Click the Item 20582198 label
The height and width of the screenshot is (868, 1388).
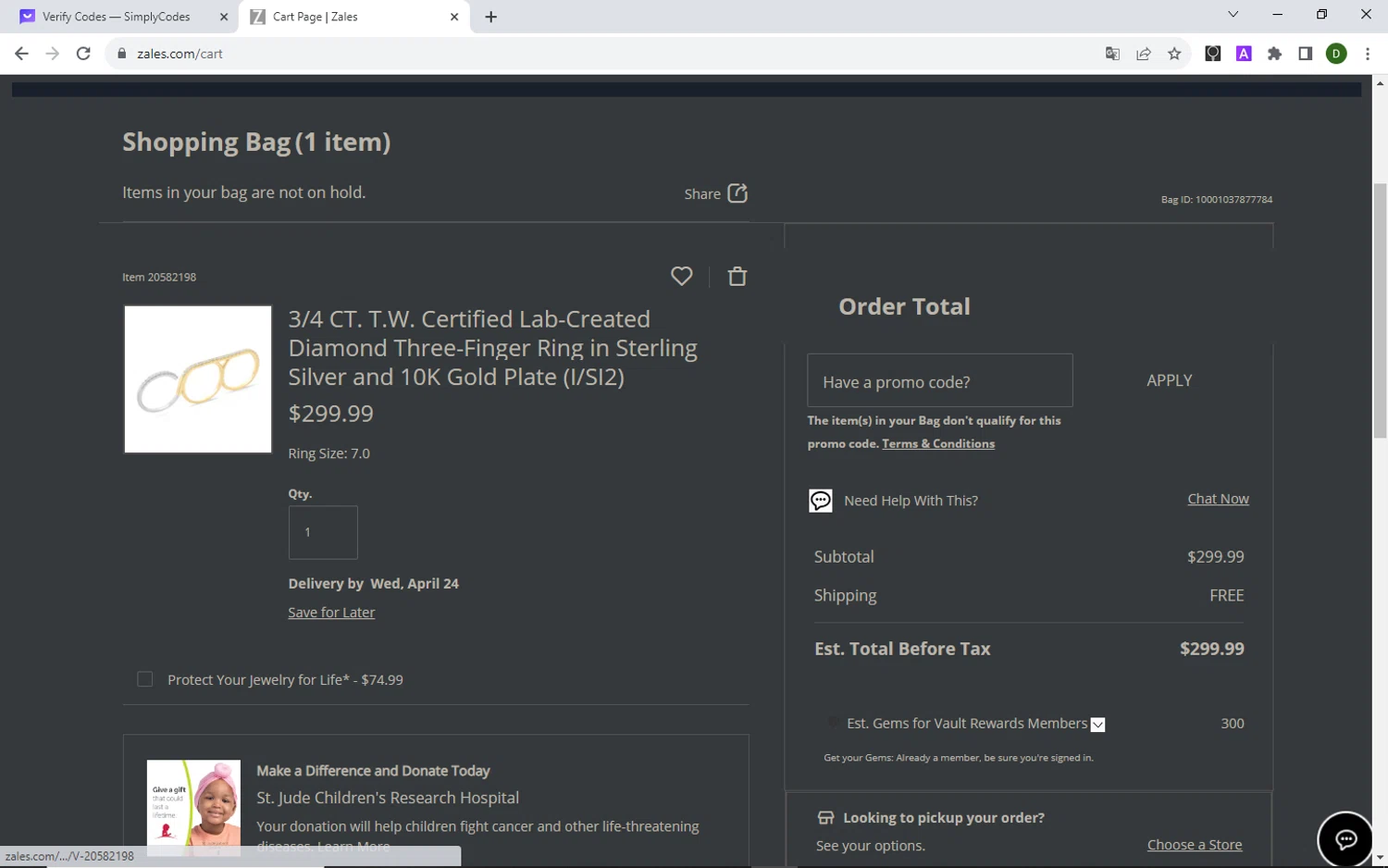pos(159,278)
